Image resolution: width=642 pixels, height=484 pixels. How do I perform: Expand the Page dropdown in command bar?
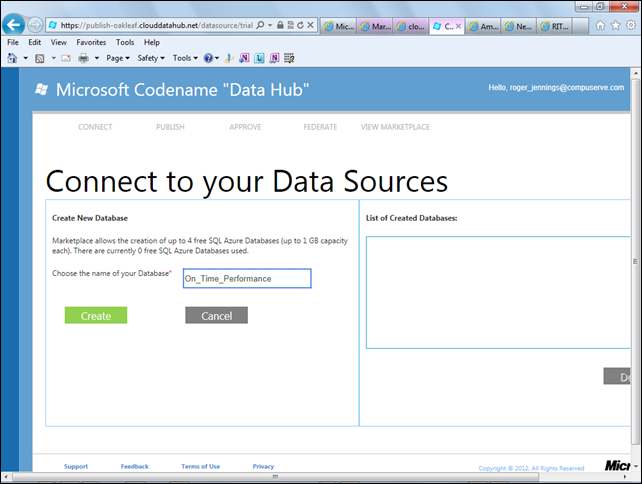pyautogui.click(x=116, y=58)
